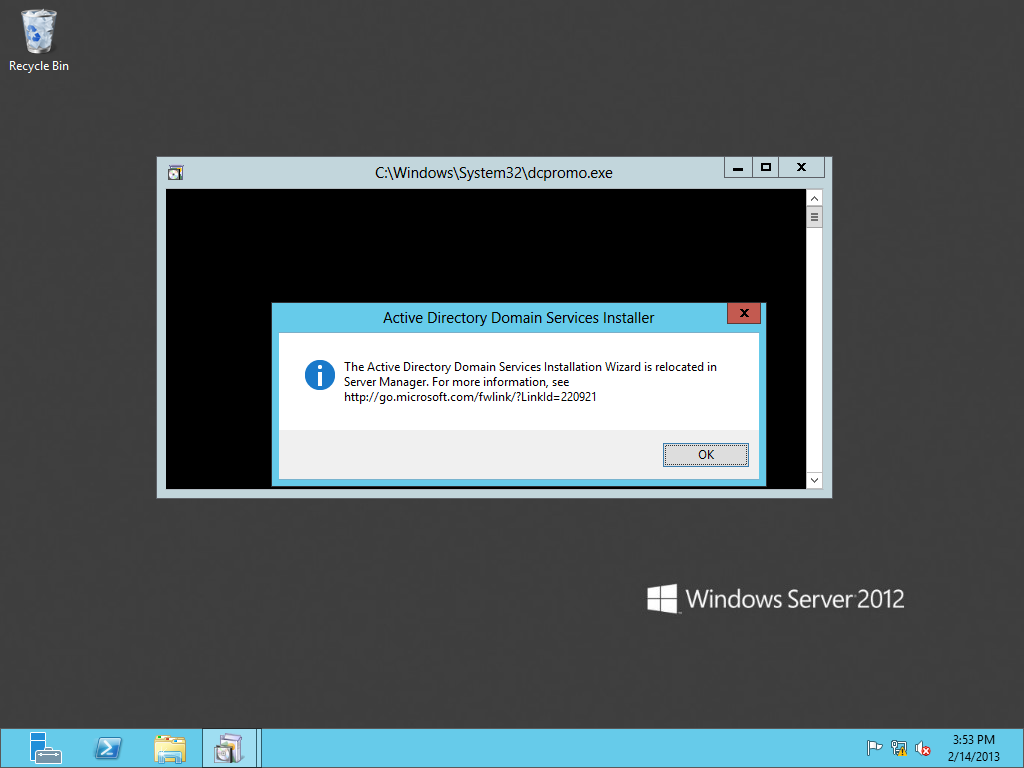Minimize the dcpromo.exe window
The height and width of the screenshot is (768, 1024).
tap(738, 168)
